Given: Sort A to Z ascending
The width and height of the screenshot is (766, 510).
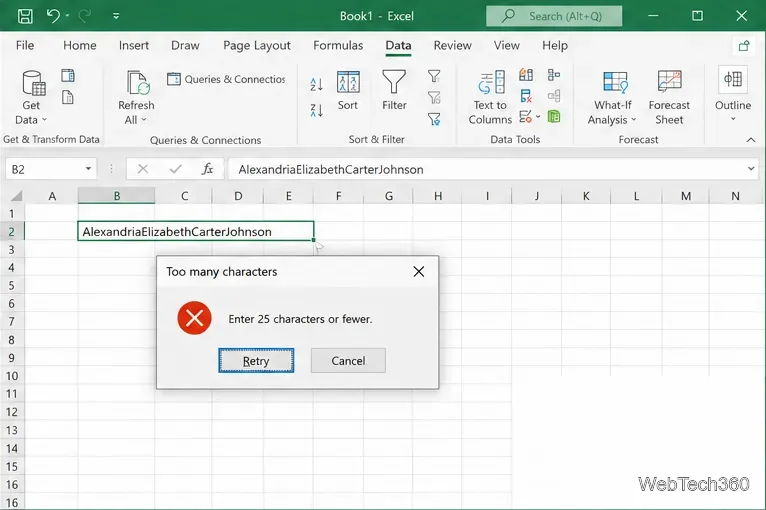Looking at the screenshot, I should coord(316,85).
